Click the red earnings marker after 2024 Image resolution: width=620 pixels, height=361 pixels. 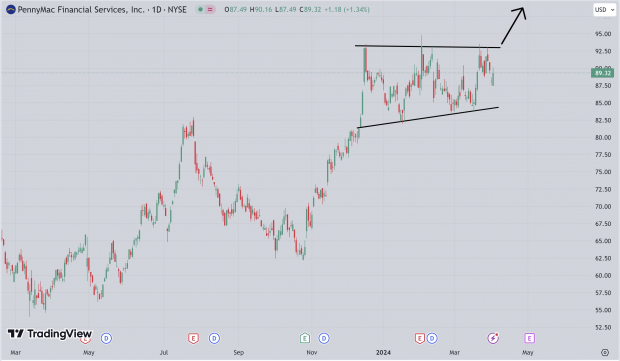click(x=420, y=338)
